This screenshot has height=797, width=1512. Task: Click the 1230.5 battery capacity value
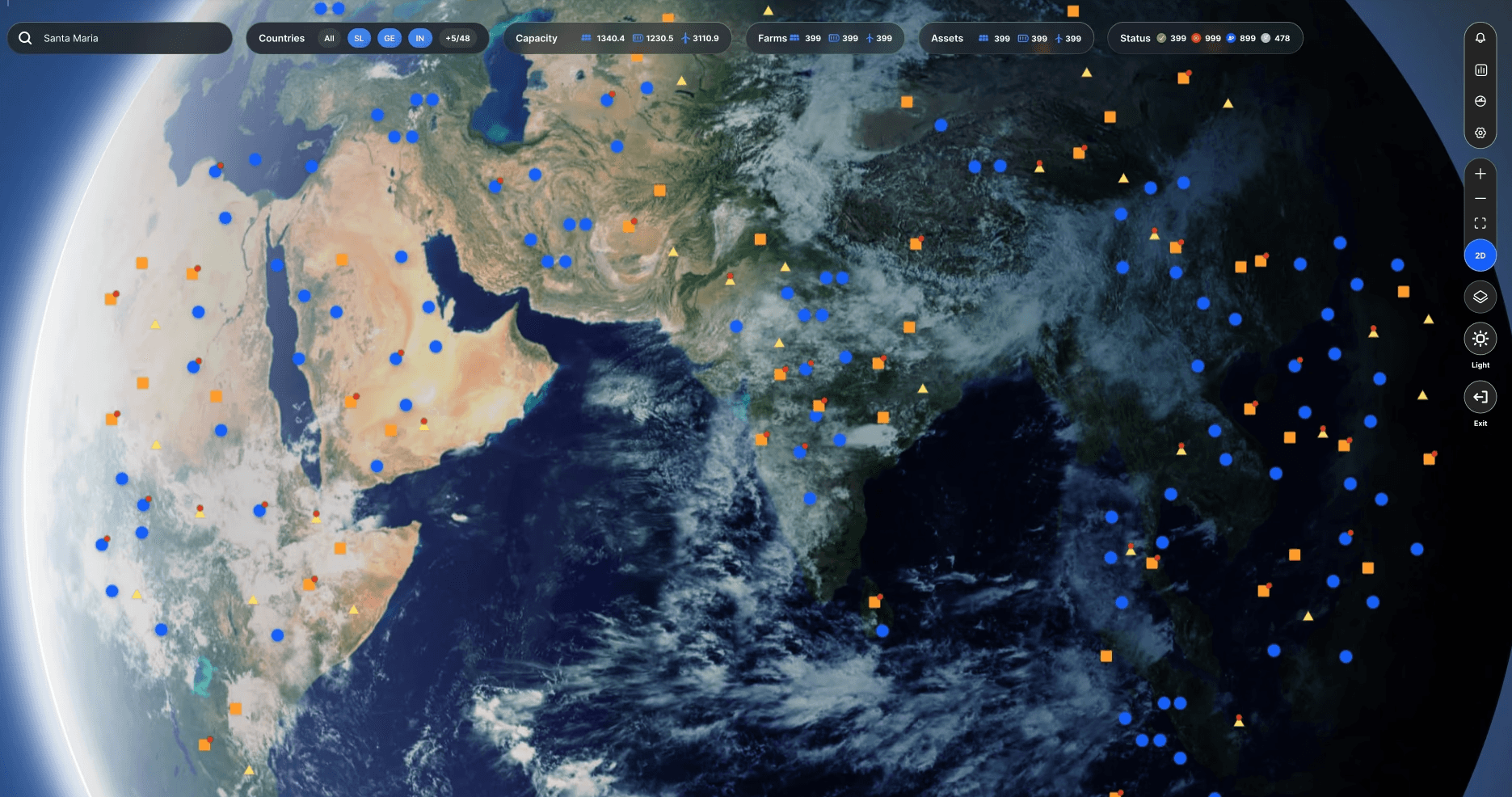(x=659, y=38)
